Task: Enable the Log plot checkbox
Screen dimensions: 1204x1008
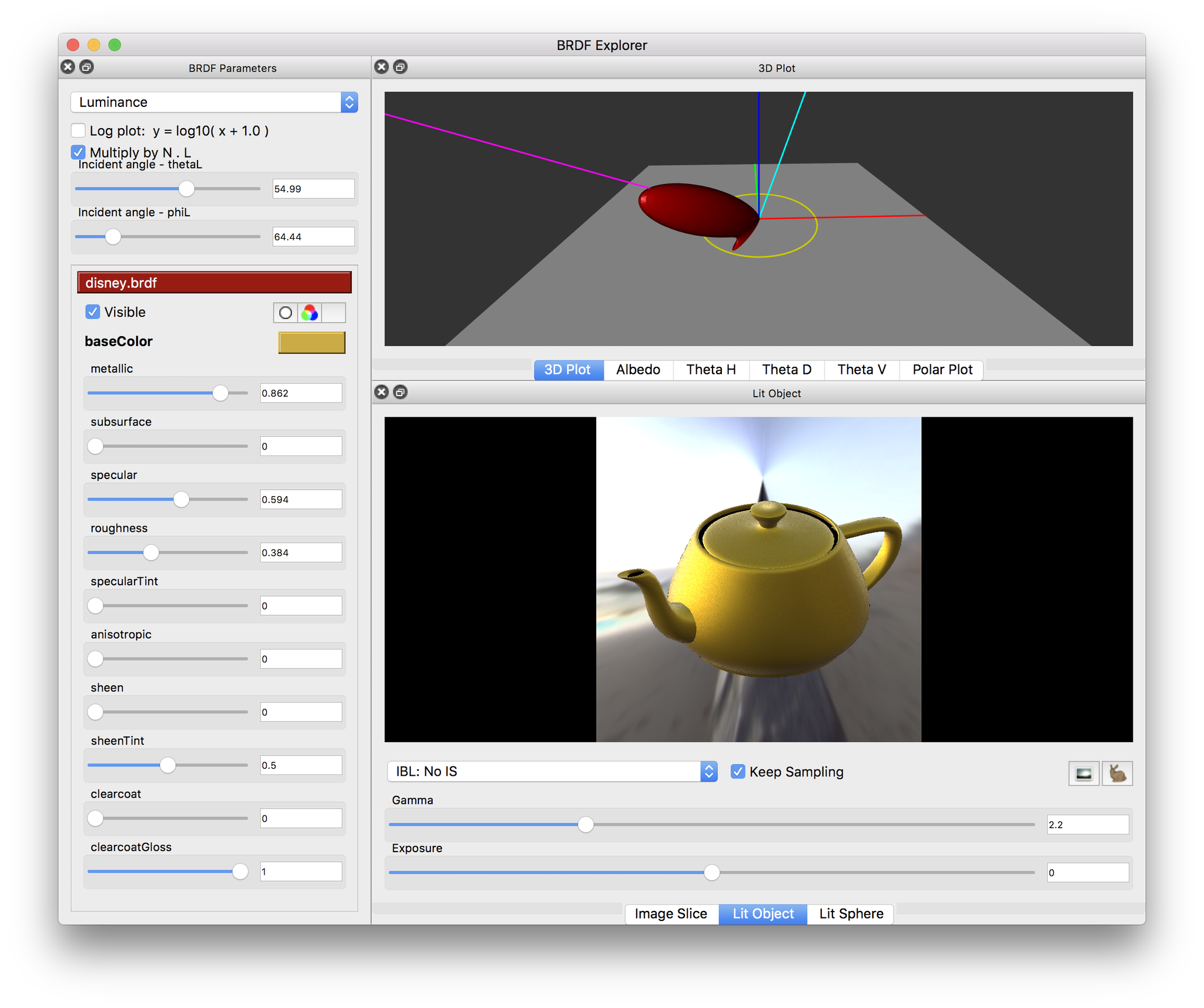Action: coord(78,130)
